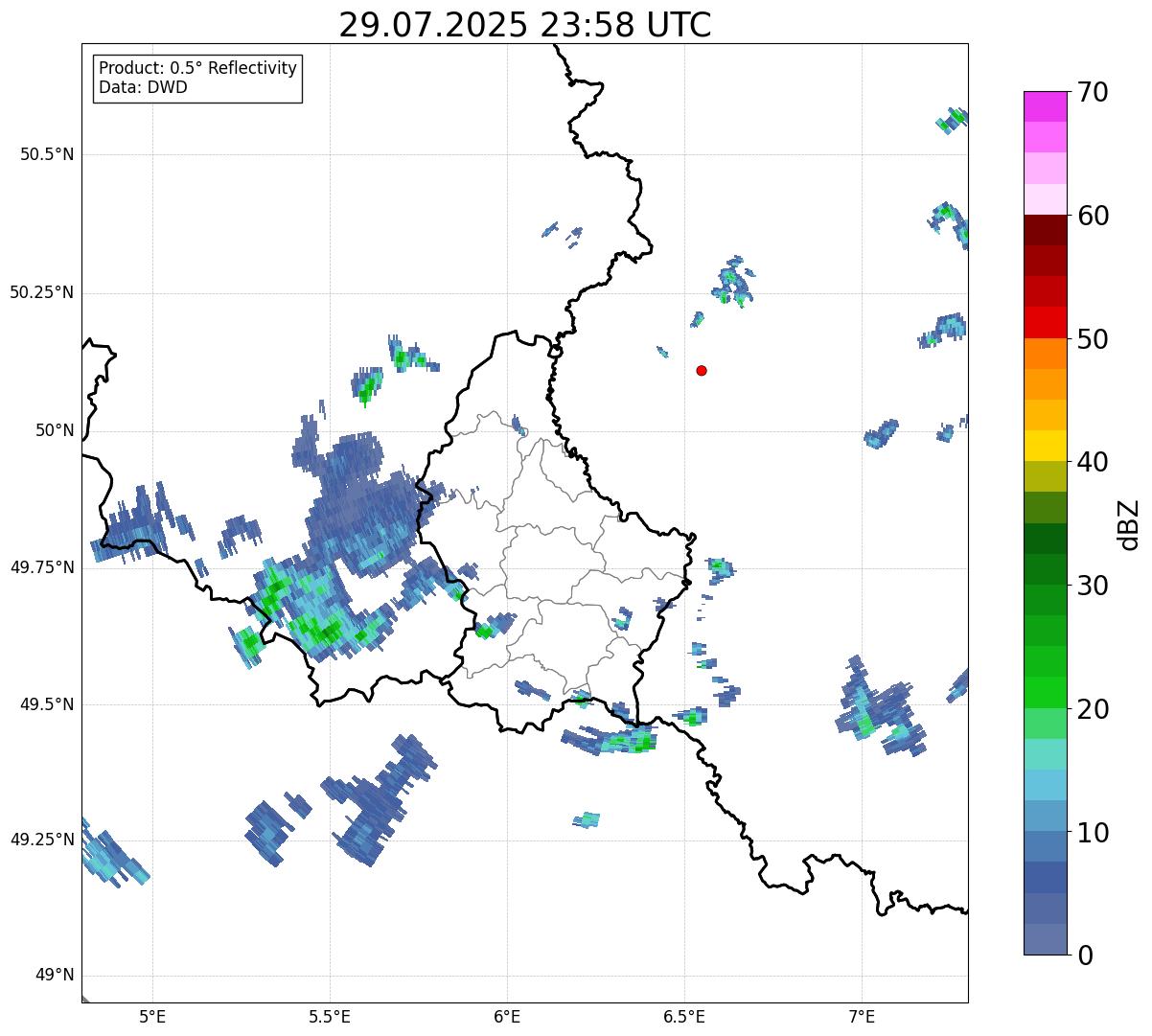Click the 6.5°E longitude label
Screen dimensions: 1152x1036
click(684, 1016)
